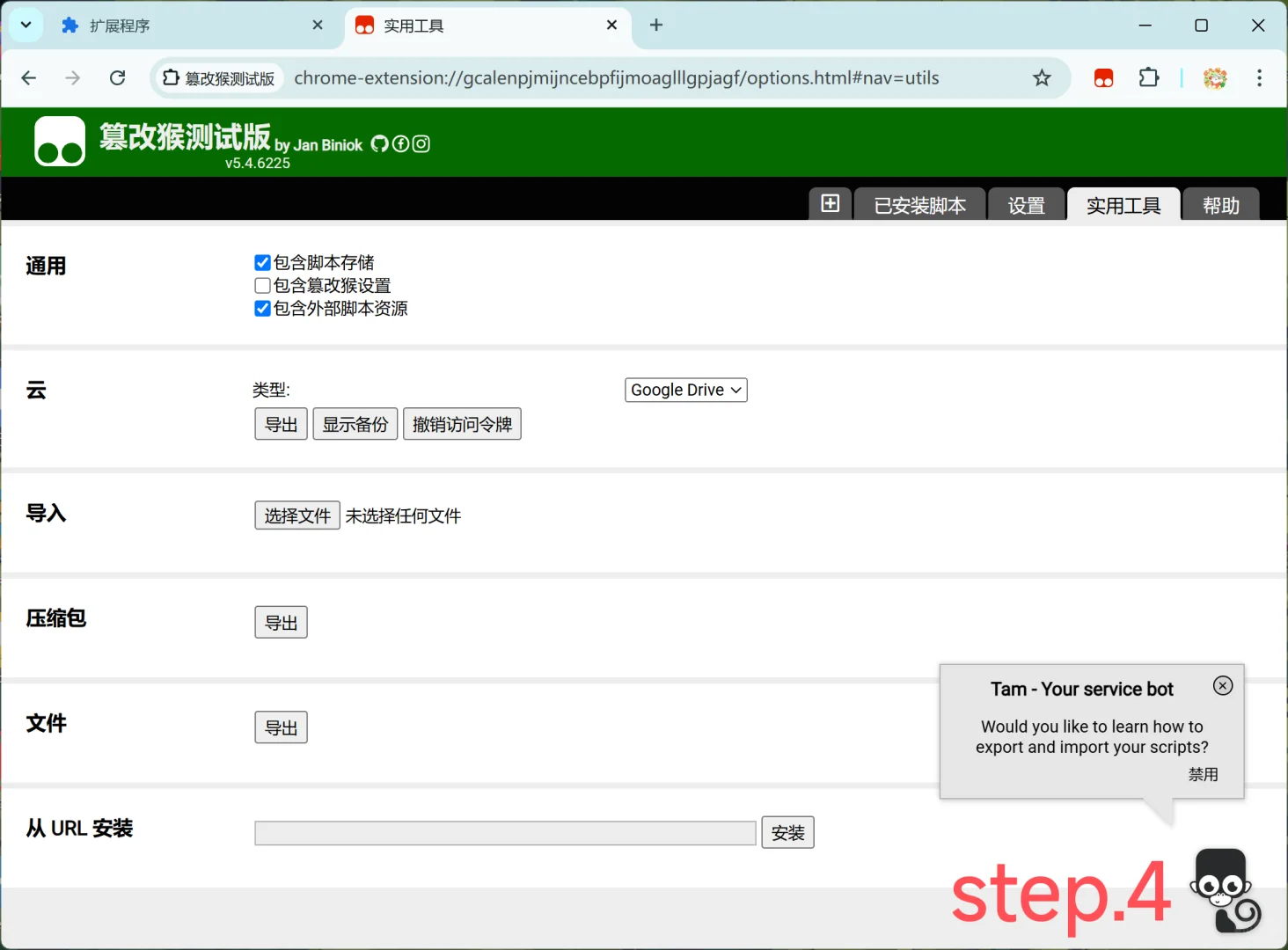Click the v5.4.6225 version text
Image resolution: width=1288 pixels, height=950 pixels.
pos(258,163)
